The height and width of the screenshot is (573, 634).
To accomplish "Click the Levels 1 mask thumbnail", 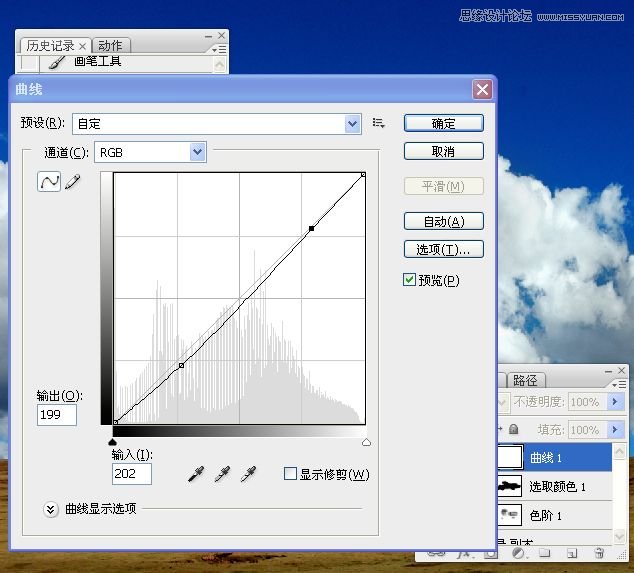I will point(509,516).
